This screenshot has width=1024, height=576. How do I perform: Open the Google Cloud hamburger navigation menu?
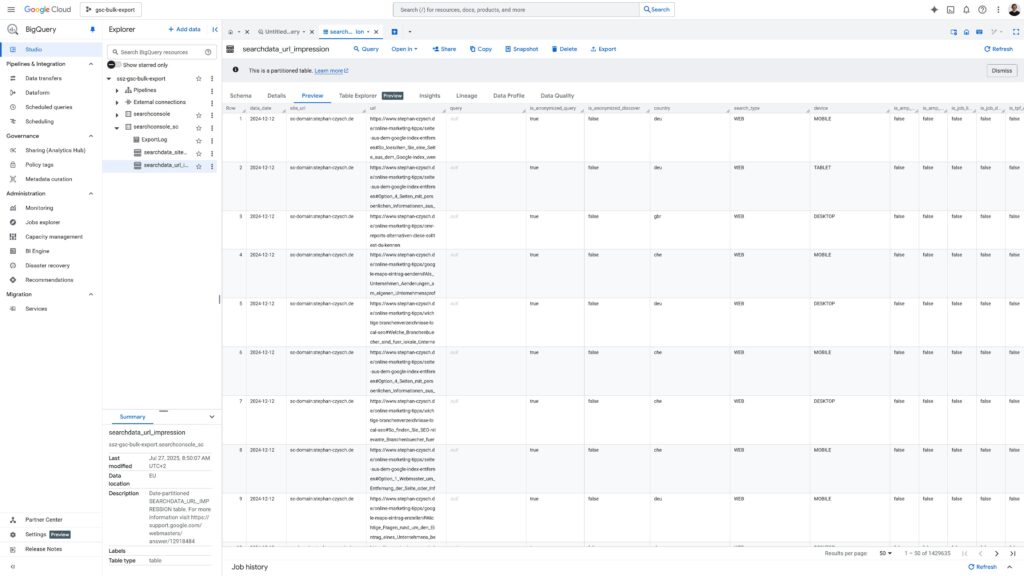pyautogui.click(x=10, y=9)
